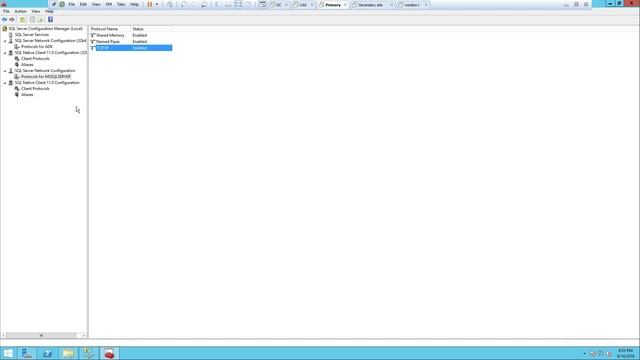The height and width of the screenshot is (360, 640).
Task: Open PowerShell from the taskbar
Action: (x=47, y=353)
